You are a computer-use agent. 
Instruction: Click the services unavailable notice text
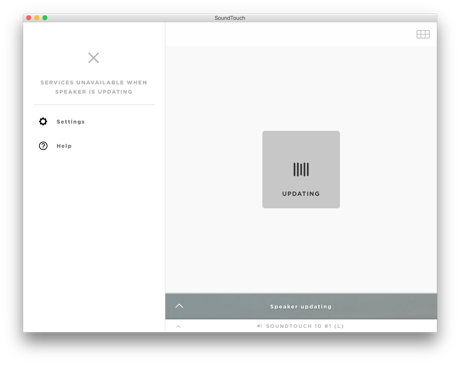click(94, 87)
